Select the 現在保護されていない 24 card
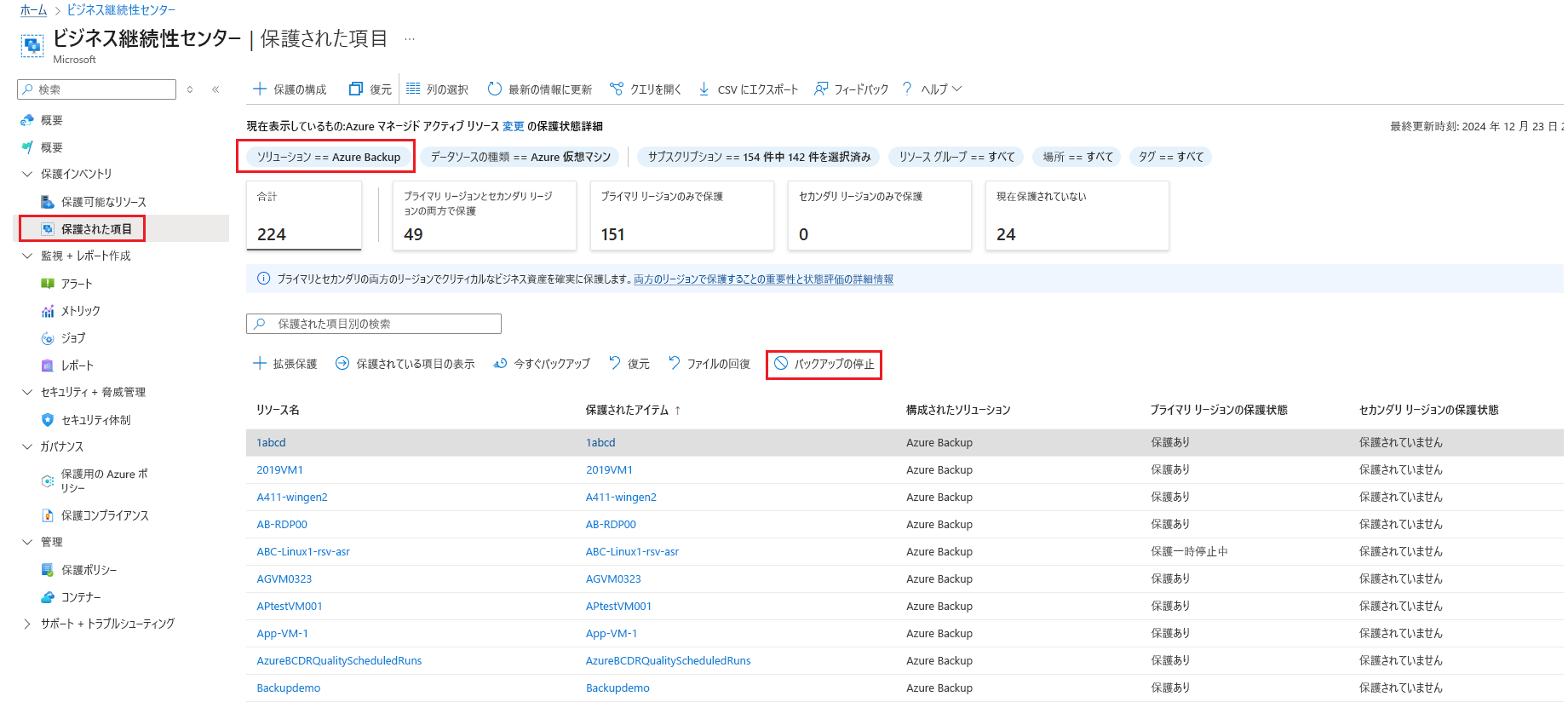Image resolution: width=1568 pixels, height=725 pixels. 1077,216
